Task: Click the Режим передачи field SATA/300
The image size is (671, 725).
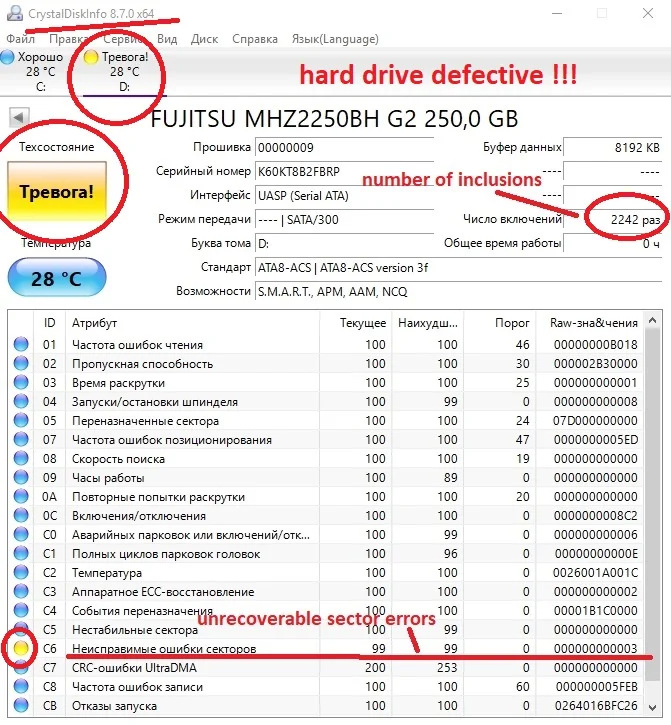Action: (x=344, y=220)
